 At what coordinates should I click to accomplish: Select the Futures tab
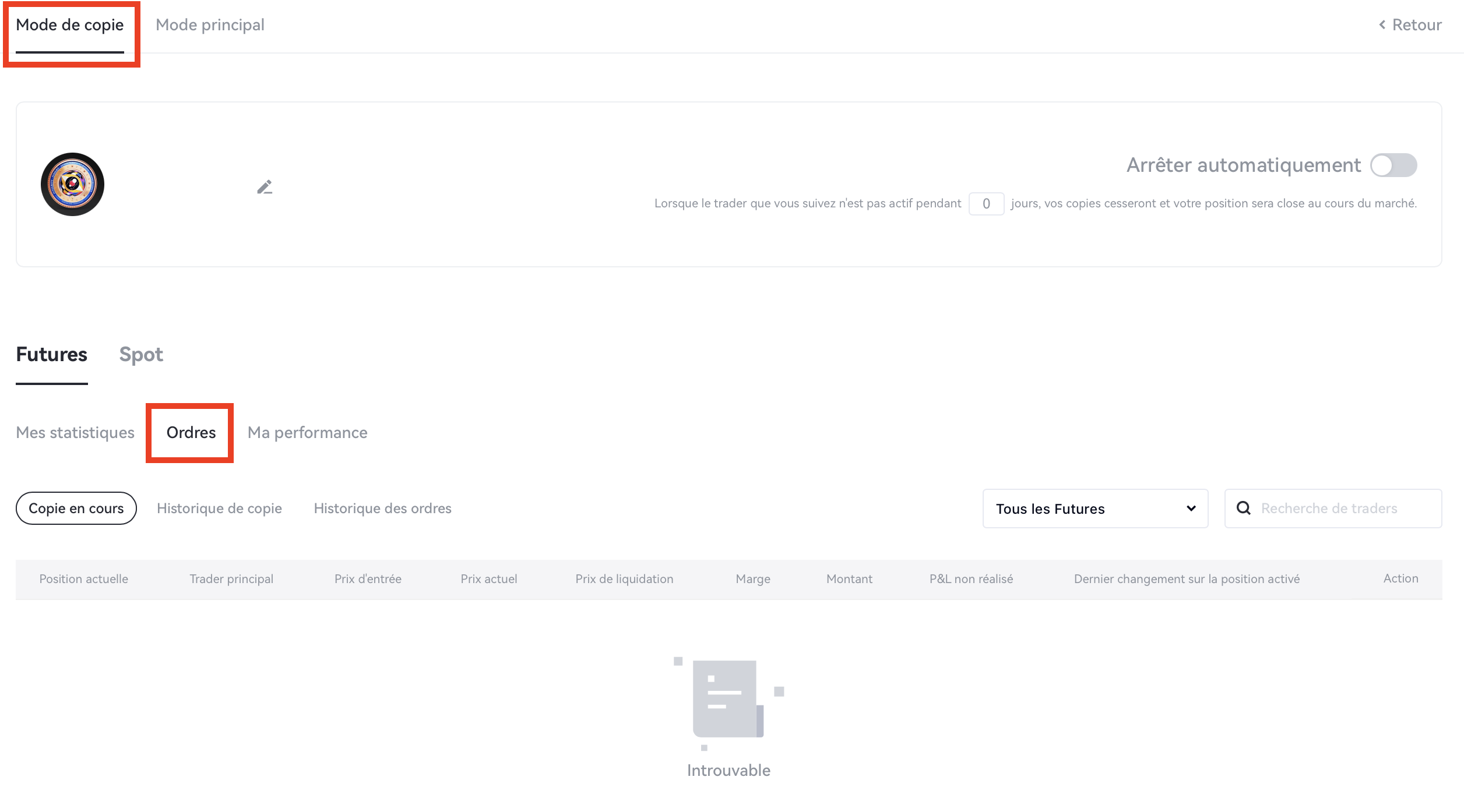[51, 354]
